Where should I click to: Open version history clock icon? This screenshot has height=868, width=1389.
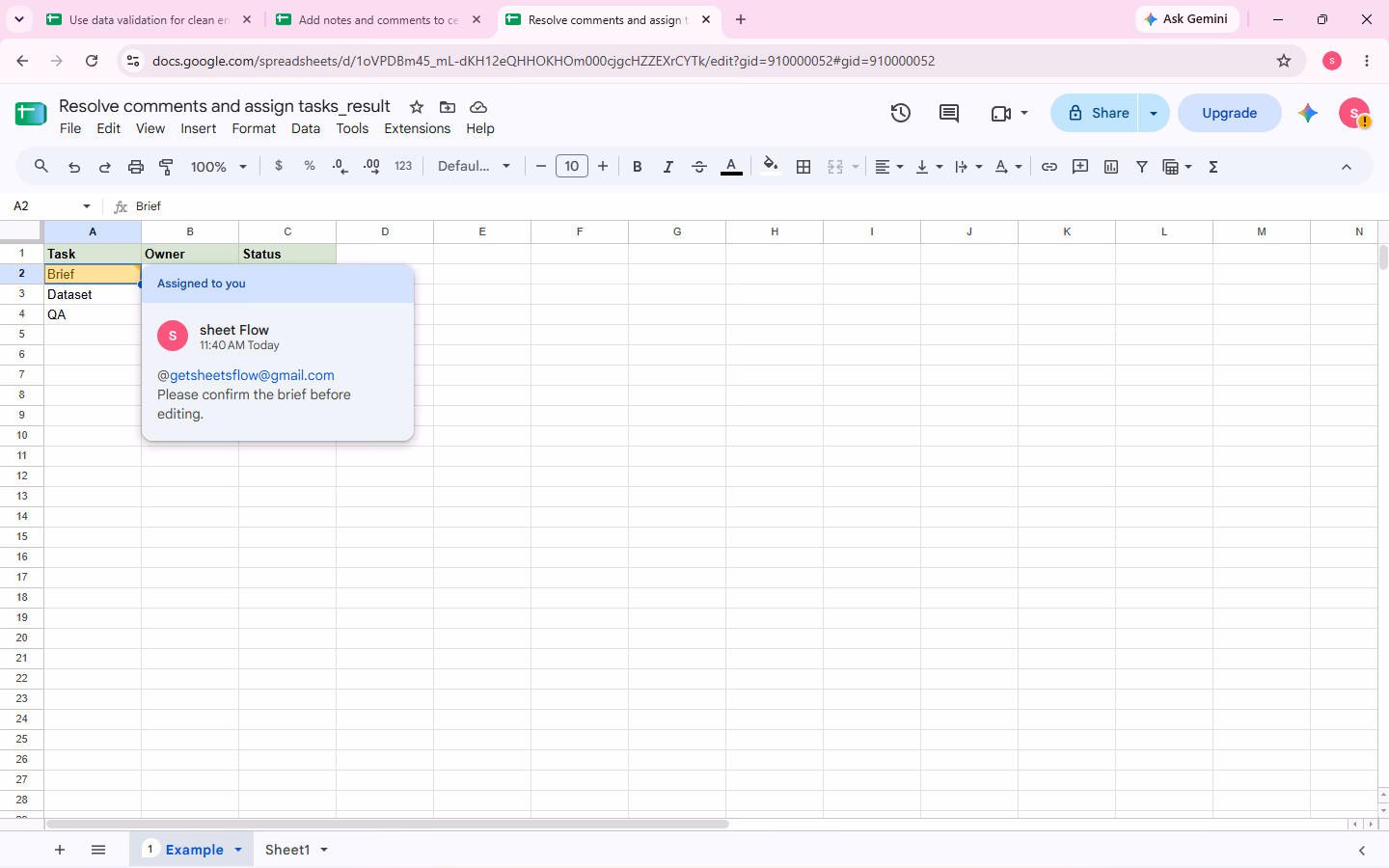tap(901, 113)
